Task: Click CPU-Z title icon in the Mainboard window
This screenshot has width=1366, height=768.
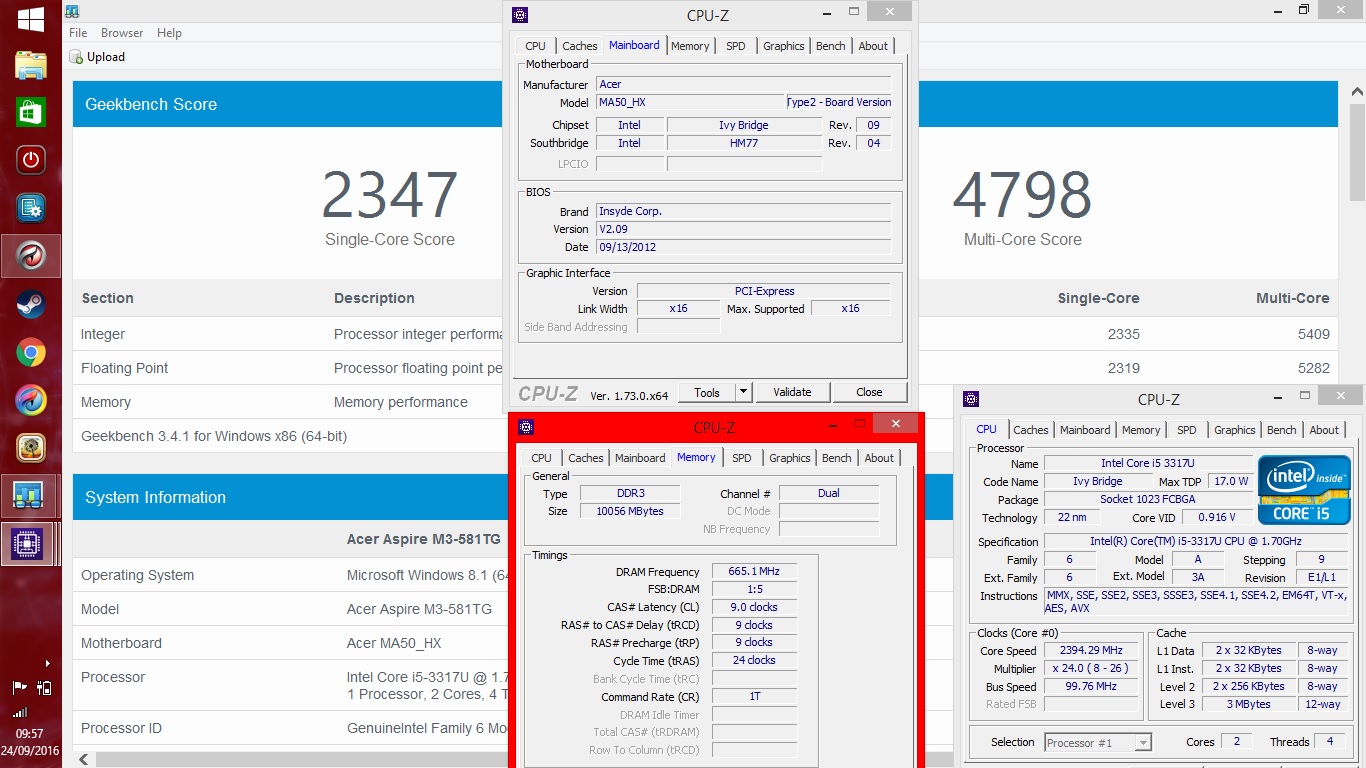Action: pos(519,15)
